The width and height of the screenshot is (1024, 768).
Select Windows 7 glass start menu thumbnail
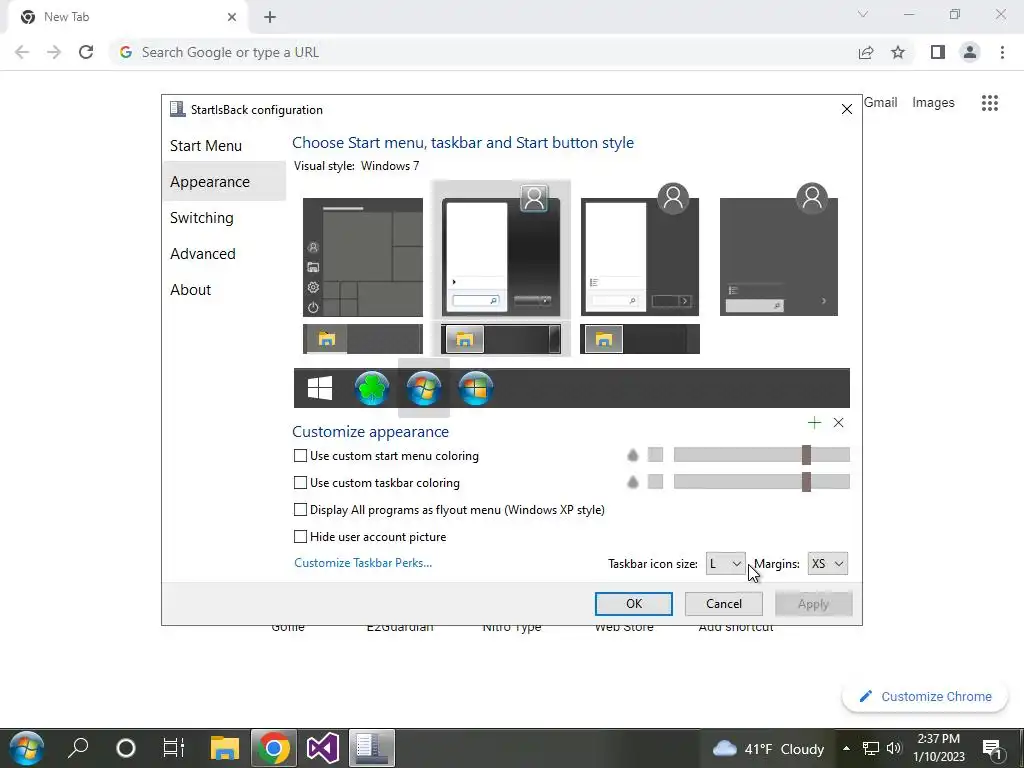pyautogui.click(x=501, y=251)
